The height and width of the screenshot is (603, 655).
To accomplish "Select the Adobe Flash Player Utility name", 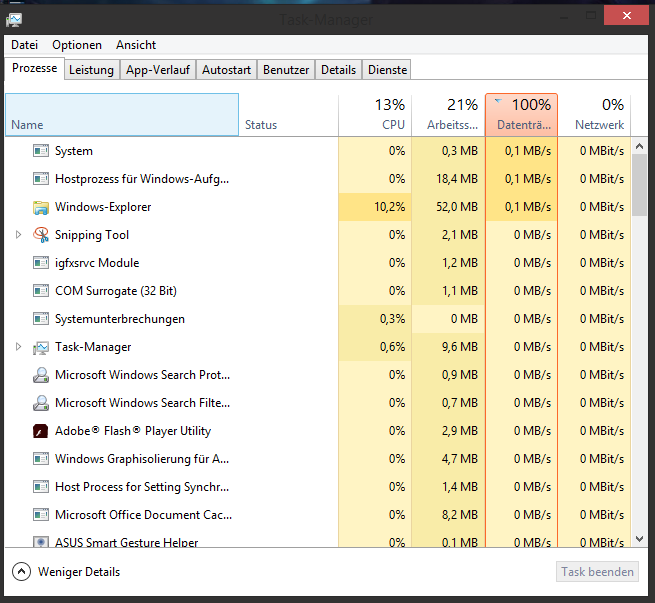I will [x=133, y=431].
